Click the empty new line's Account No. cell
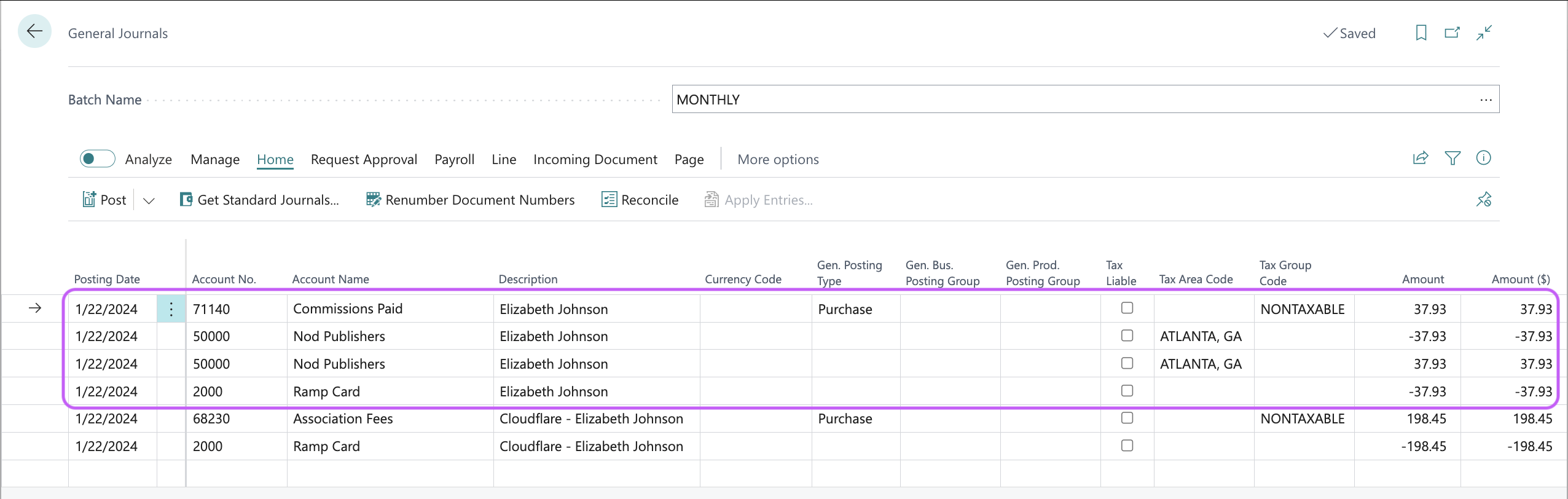 (x=237, y=474)
